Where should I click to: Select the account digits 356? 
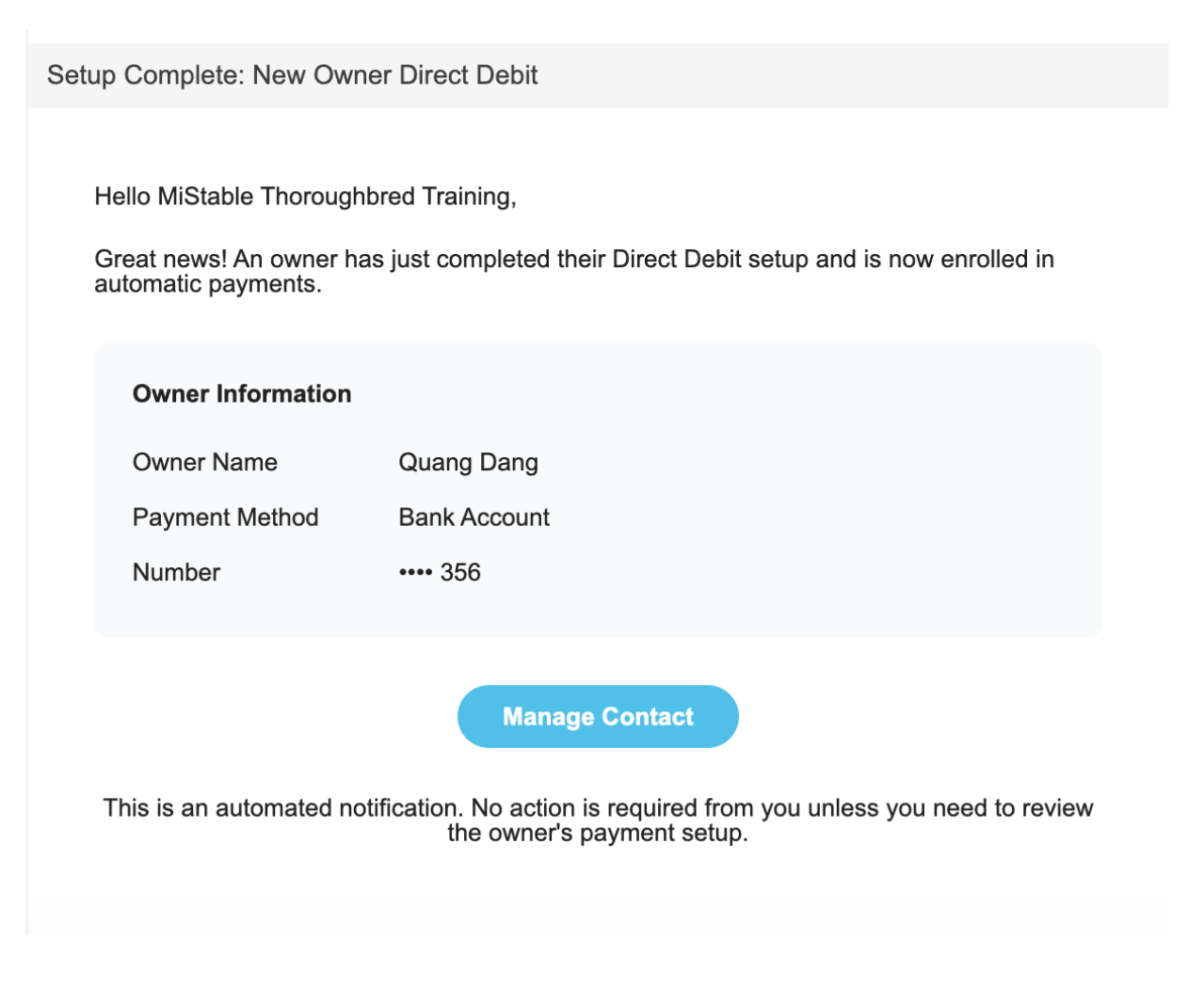(460, 573)
